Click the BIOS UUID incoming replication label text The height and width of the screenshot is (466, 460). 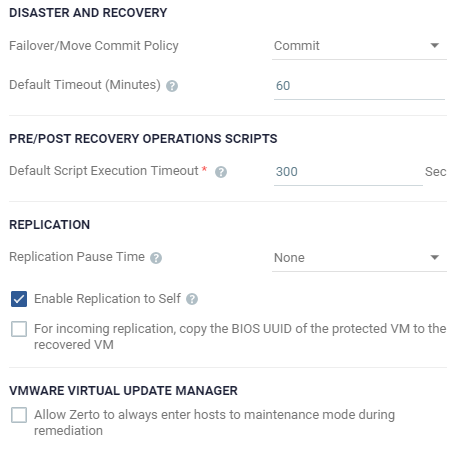tap(240, 337)
